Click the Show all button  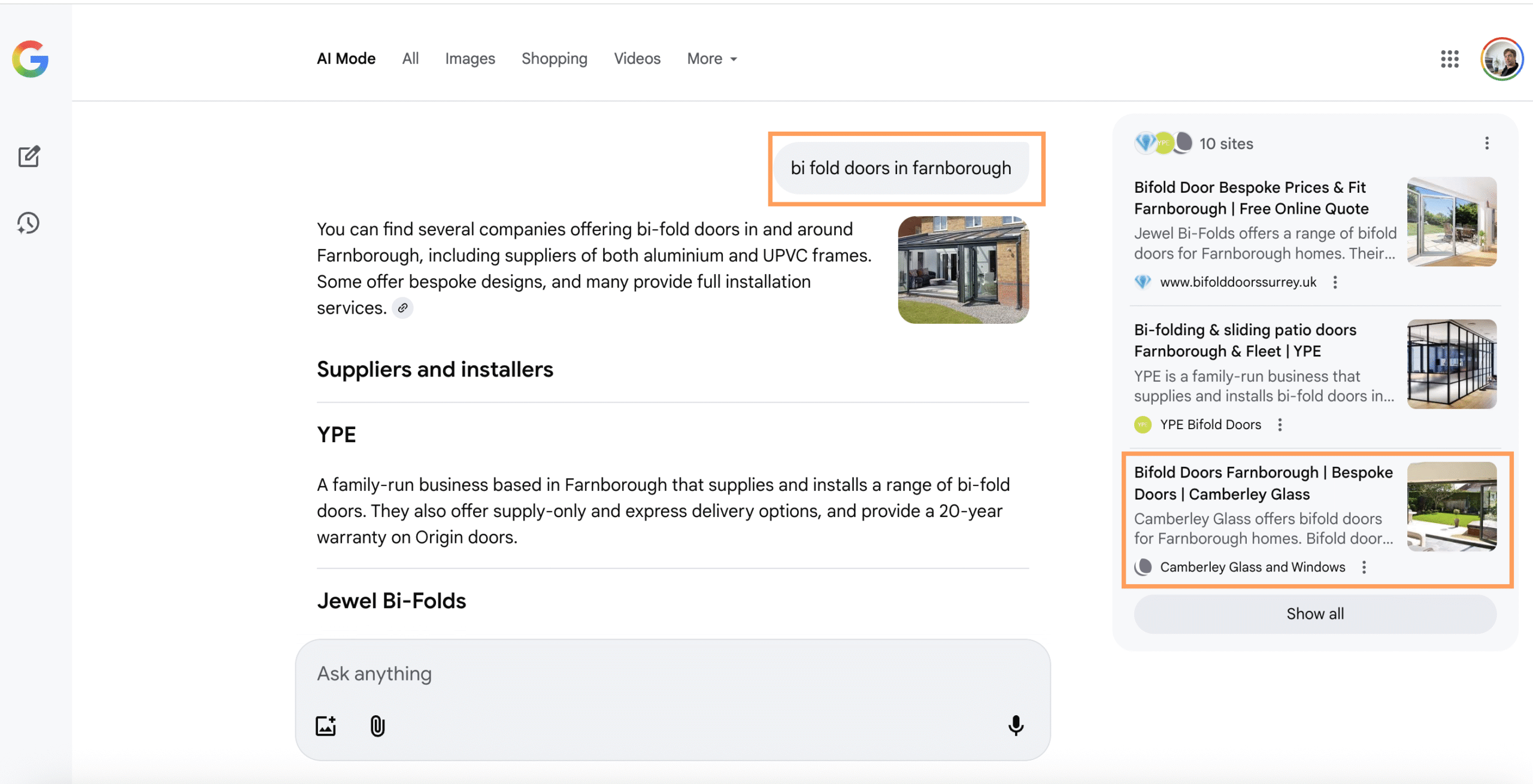(1314, 613)
